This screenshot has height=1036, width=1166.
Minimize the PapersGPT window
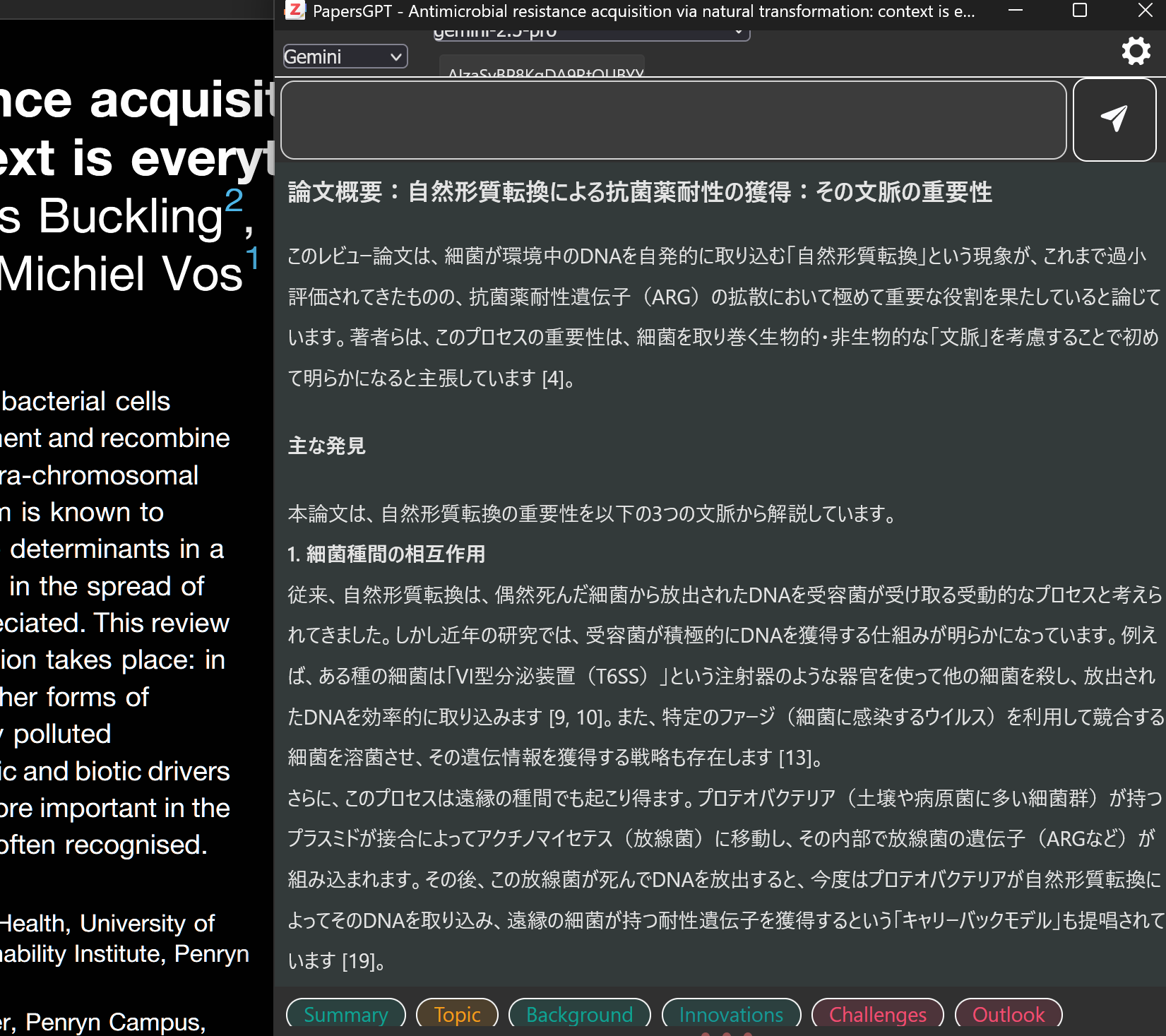coord(1016,11)
